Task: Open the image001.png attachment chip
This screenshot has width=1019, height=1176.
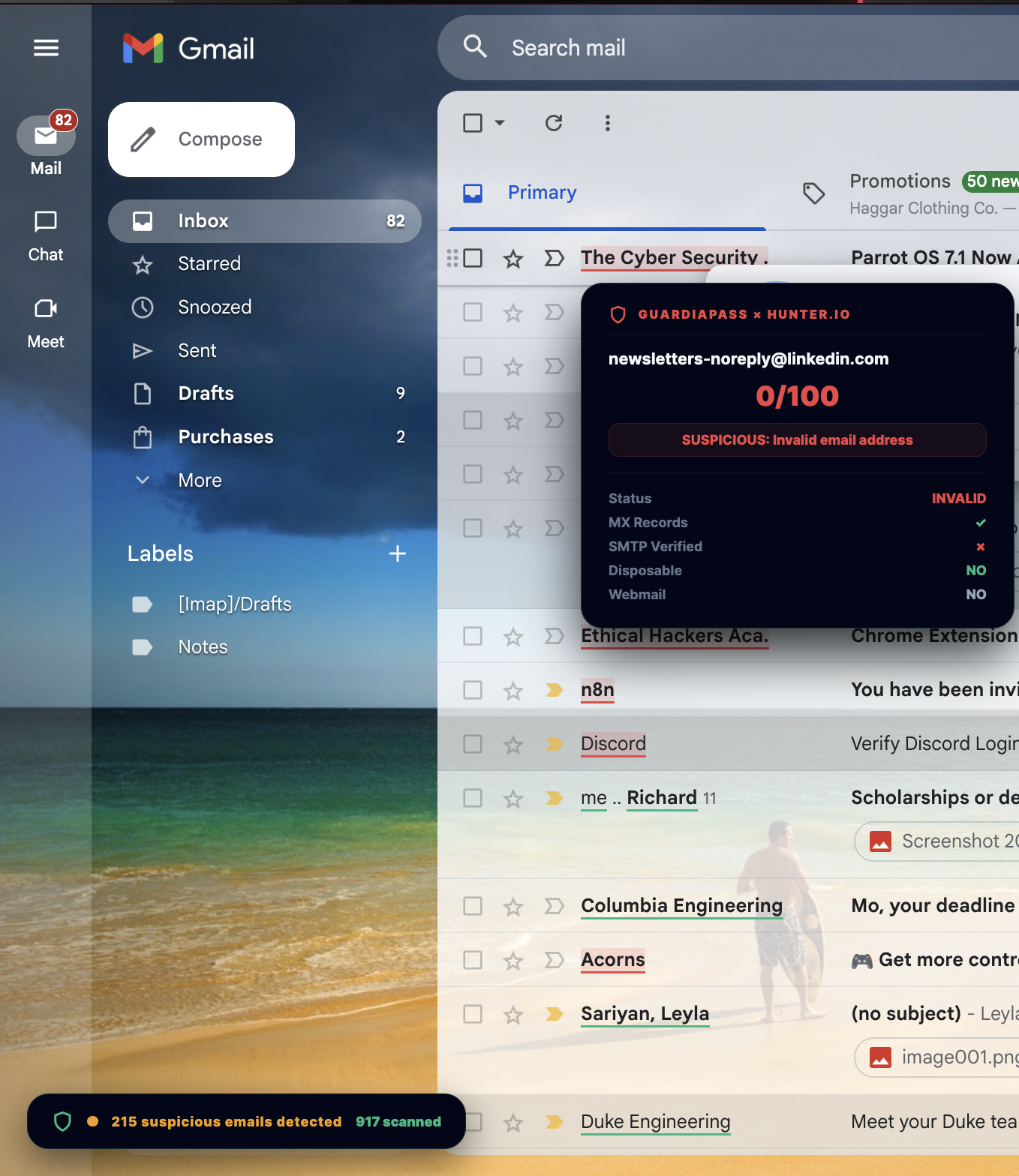Action: (938, 1057)
